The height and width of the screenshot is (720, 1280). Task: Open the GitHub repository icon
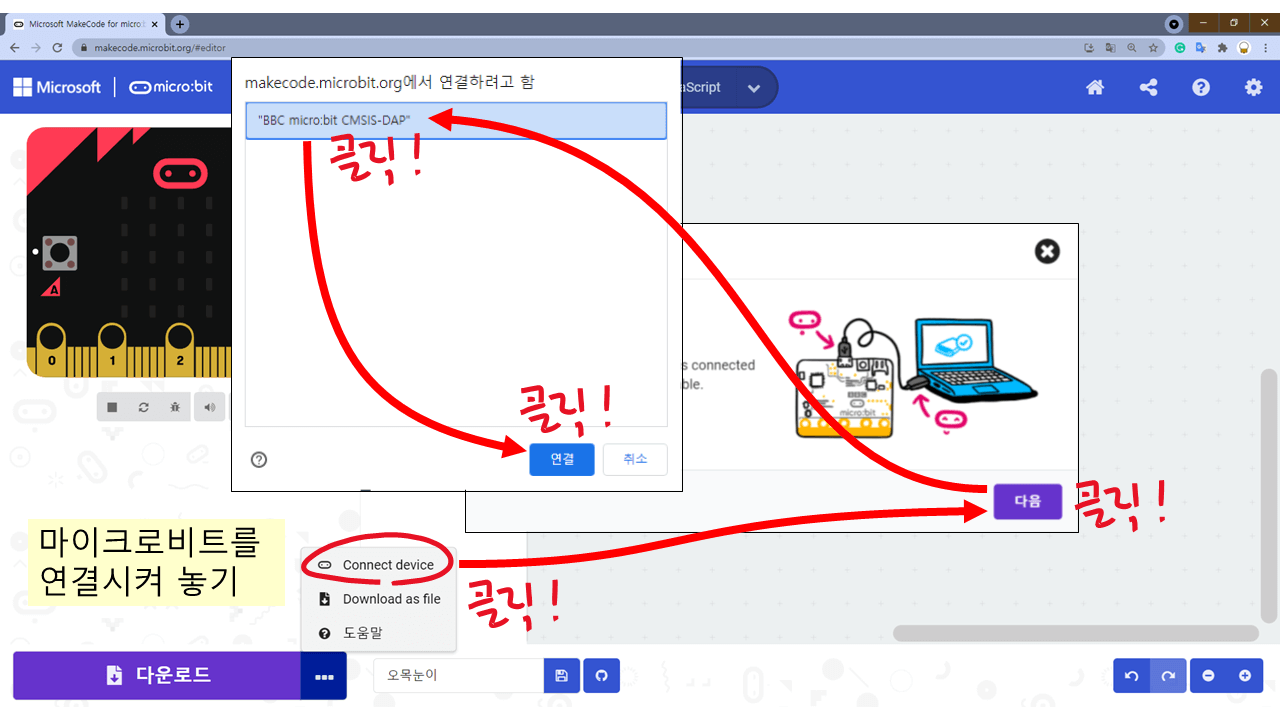pos(602,676)
